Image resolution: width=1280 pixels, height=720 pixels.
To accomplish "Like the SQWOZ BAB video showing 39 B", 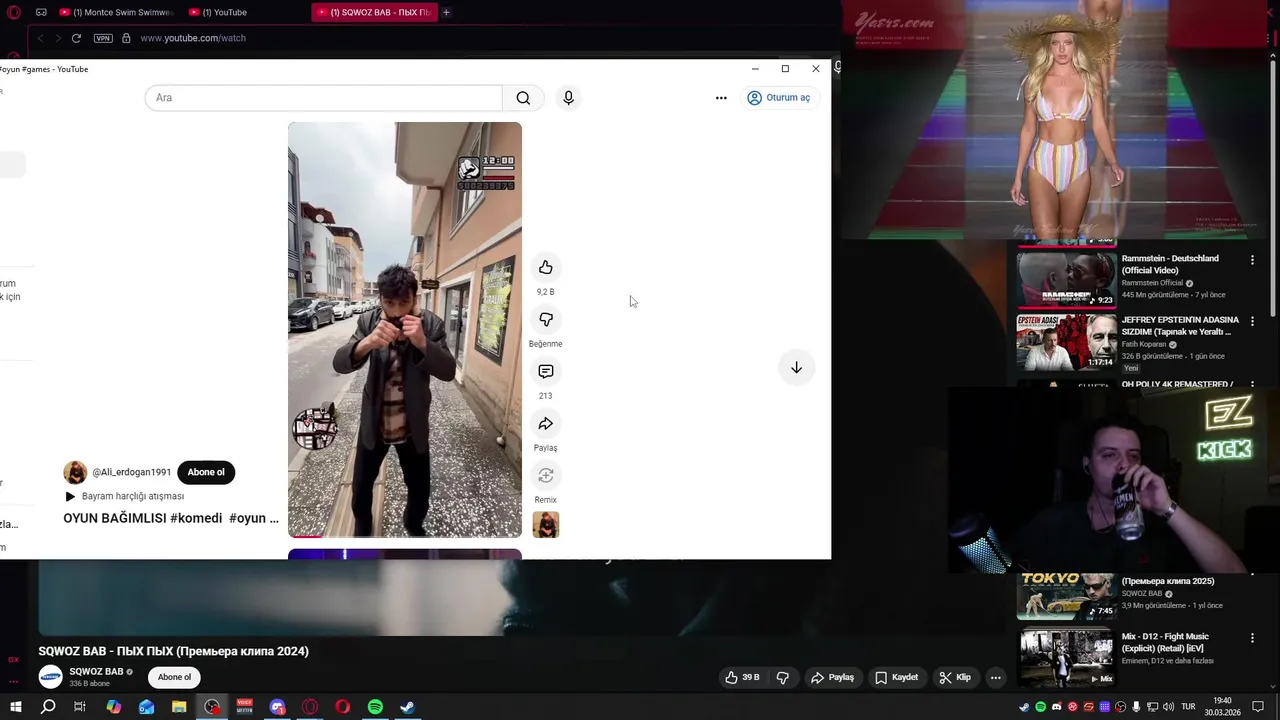I will click(x=743, y=677).
